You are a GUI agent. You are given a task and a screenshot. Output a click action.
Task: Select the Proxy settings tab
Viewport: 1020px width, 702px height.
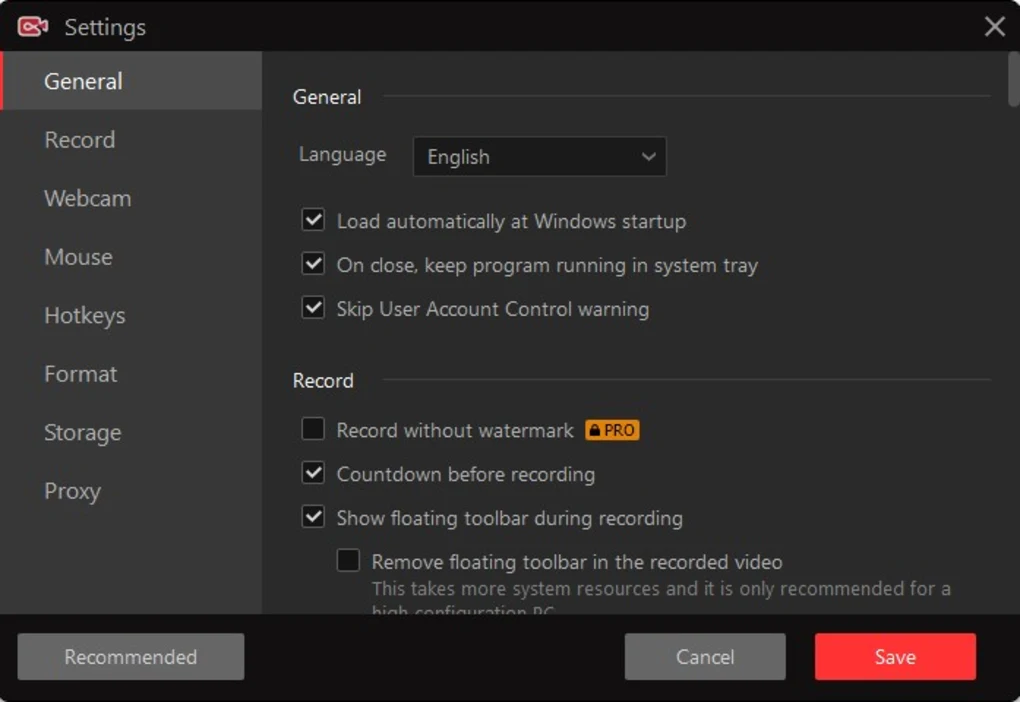(x=72, y=491)
